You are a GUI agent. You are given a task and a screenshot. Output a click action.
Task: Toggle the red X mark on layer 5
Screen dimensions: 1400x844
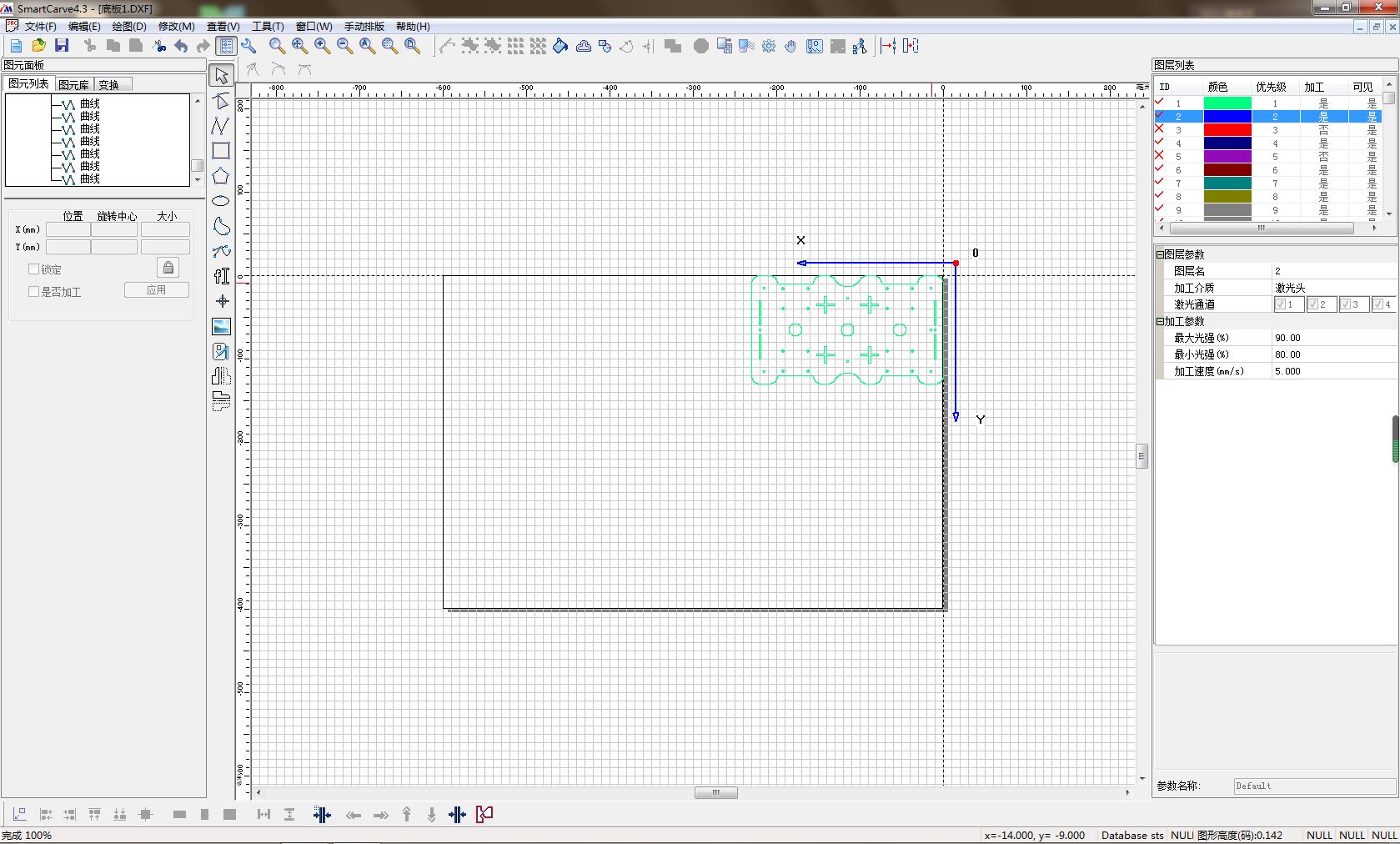pos(1159,156)
